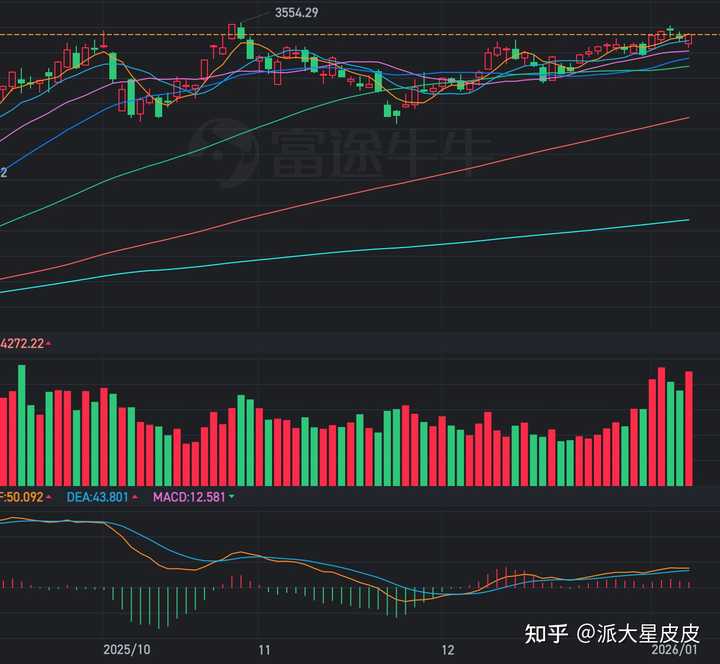The image size is (720, 664).
Task: Click the last red volume bar
Action: [688, 427]
